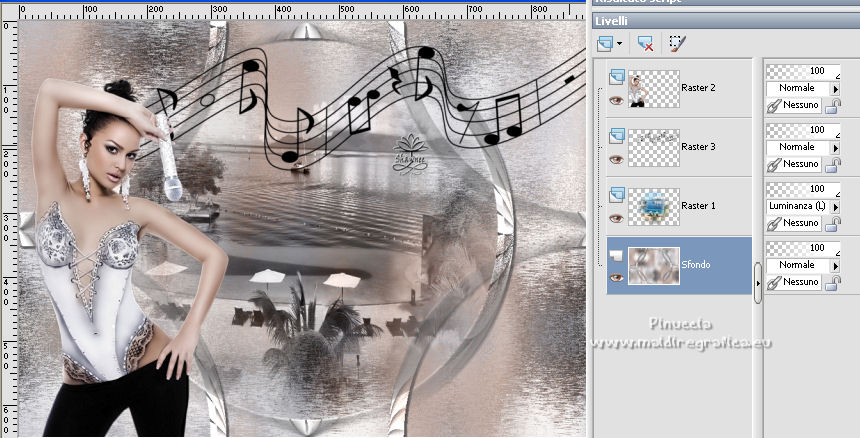Click the link set Nessuno button for Raster 1
860x438 pixels.
click(794, 224)
